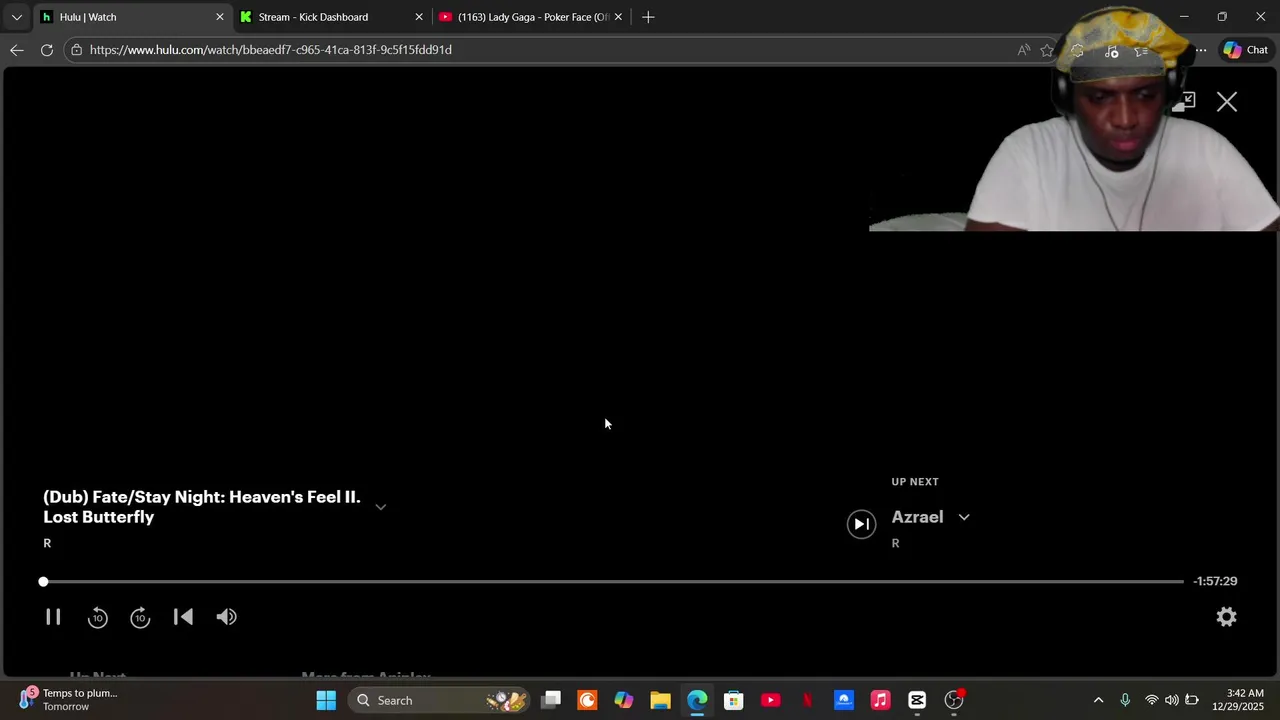Open Wi-Fi network tray icon

(1151, 700)
